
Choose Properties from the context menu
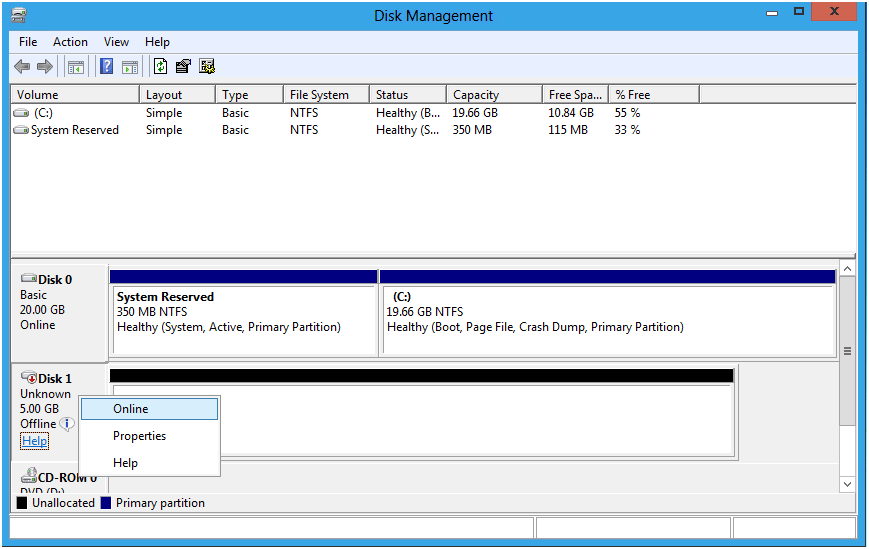tap(149, 436)
